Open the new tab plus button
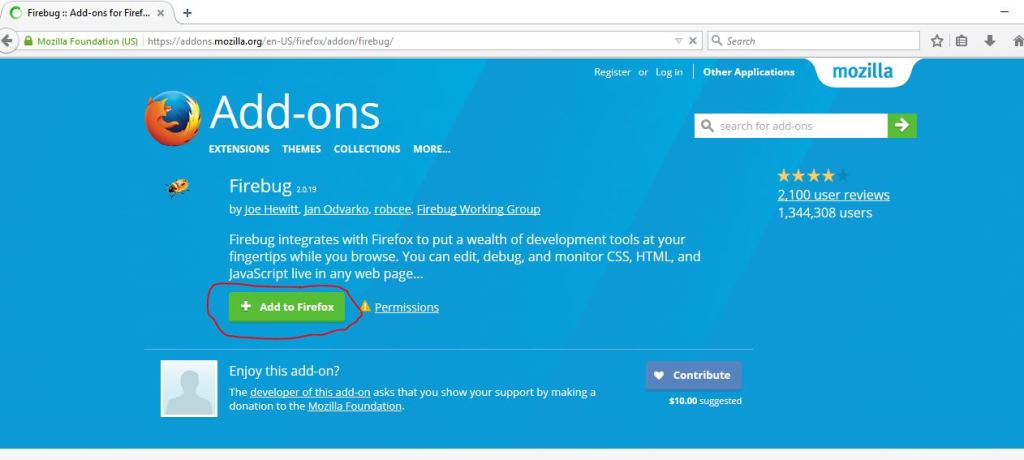This screenshot has width=1024, height=460. (x=187, y=12)
